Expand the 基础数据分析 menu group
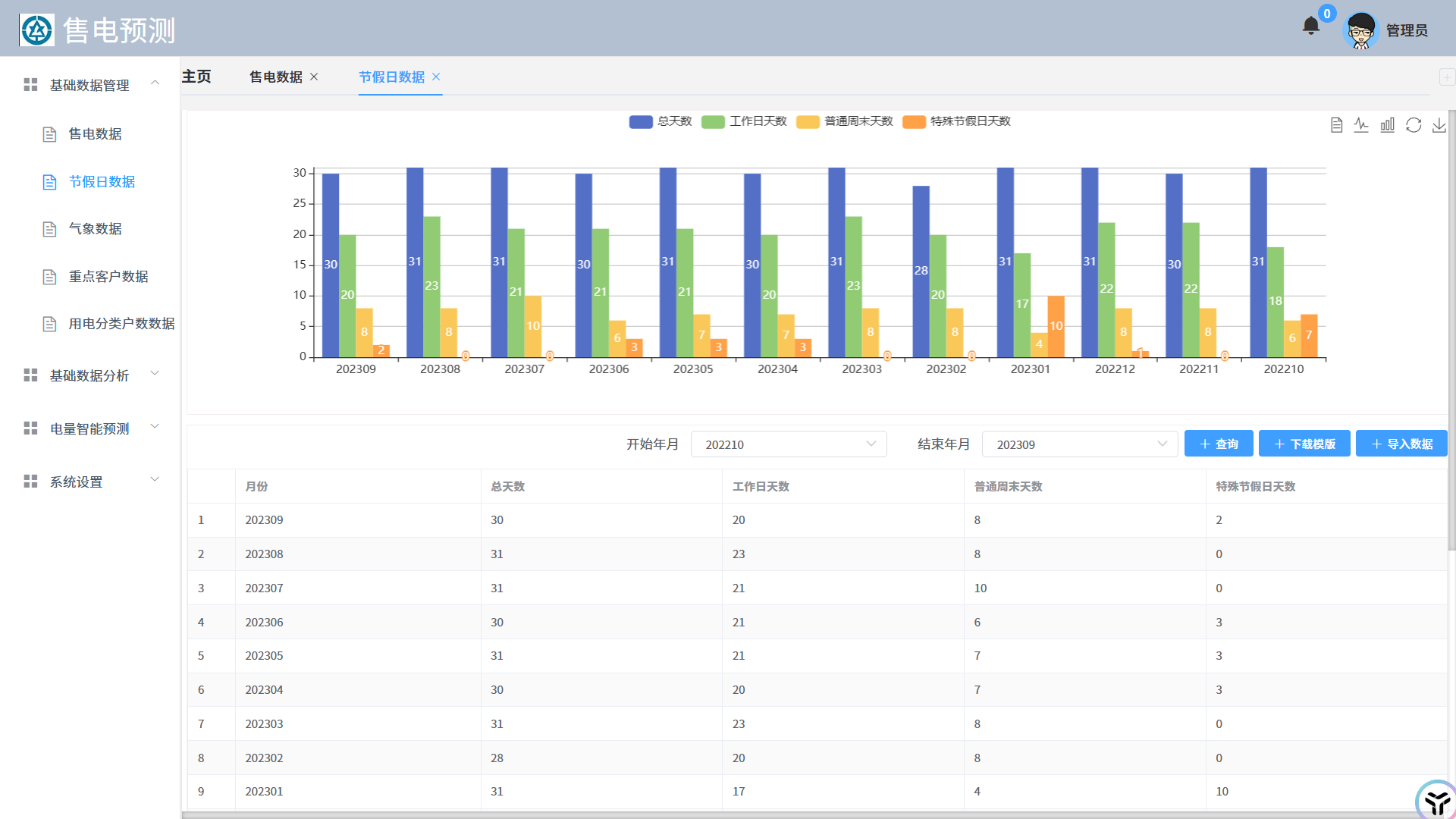Image resolution: width=1456 pixels, height=819 pixels. (x=89, y=375)
